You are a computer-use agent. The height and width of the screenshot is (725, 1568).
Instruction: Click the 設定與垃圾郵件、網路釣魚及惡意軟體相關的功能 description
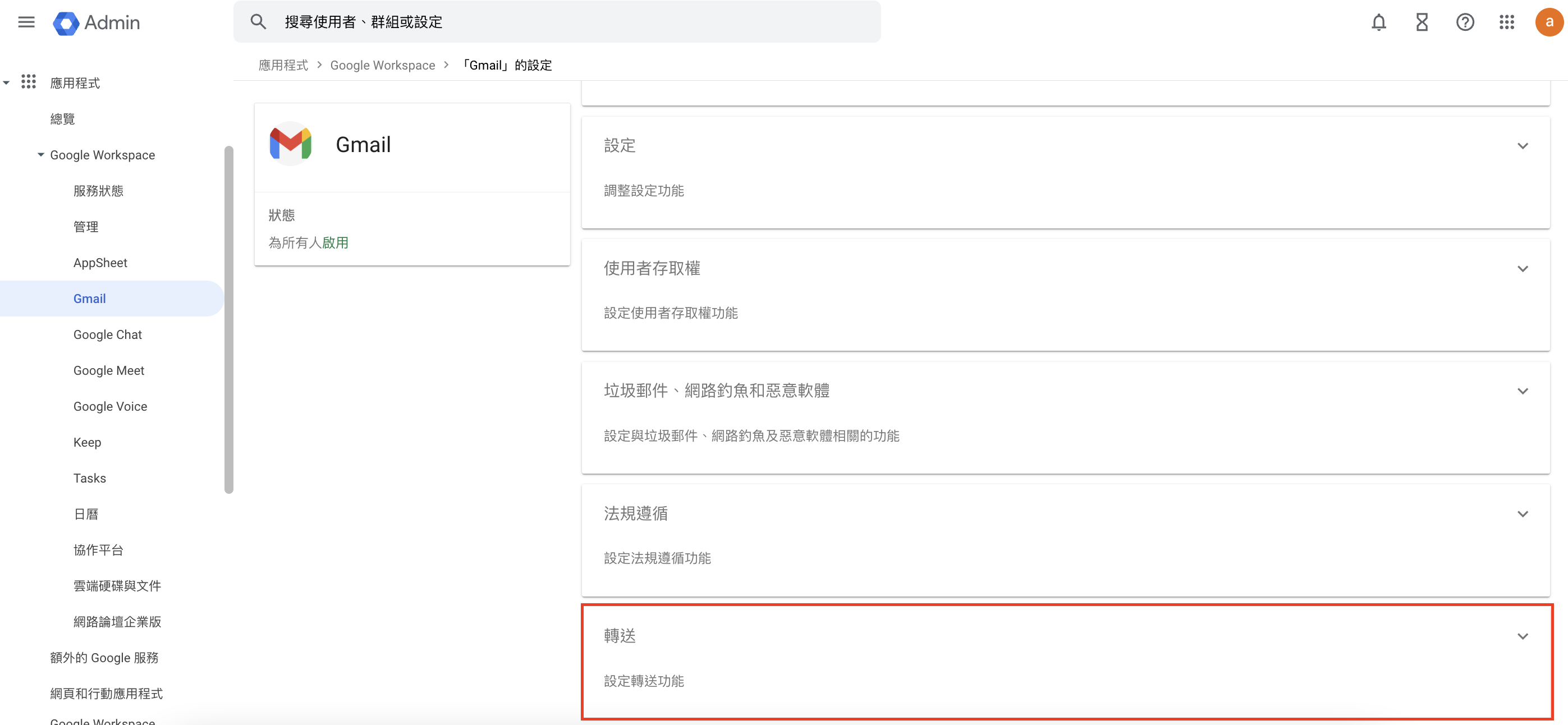pos(751,436)
